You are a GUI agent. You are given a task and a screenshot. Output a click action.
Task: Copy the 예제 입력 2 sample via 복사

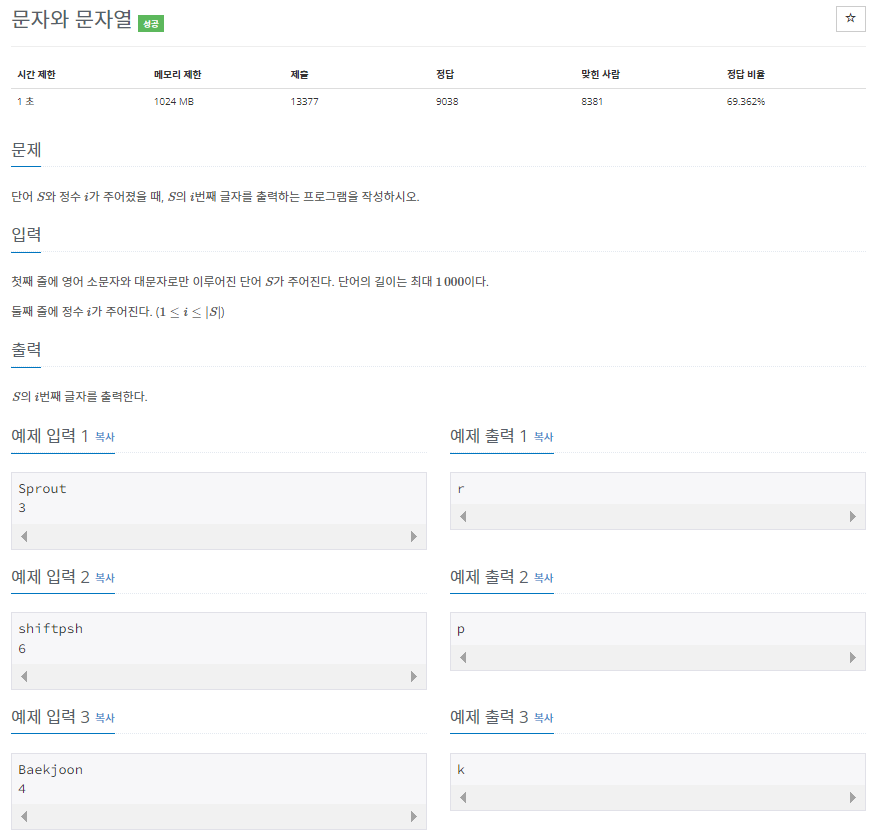(104, 577)
